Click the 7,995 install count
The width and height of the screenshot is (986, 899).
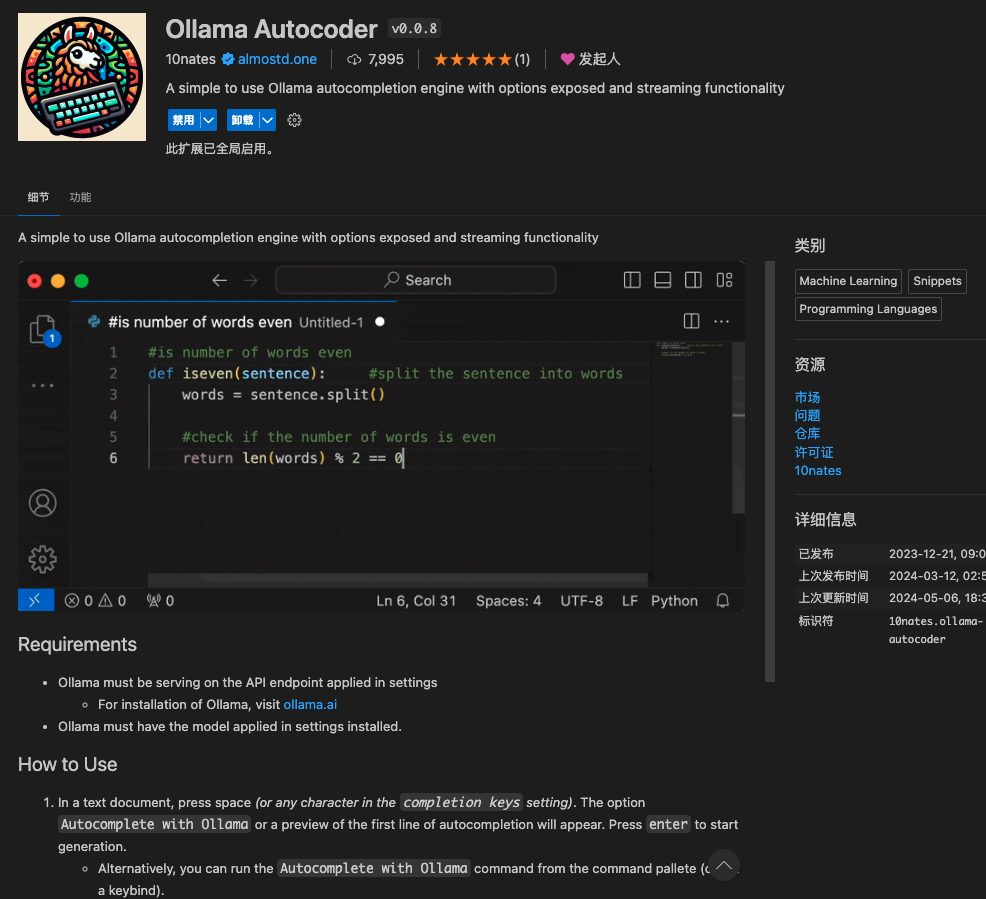click(385, 59)
